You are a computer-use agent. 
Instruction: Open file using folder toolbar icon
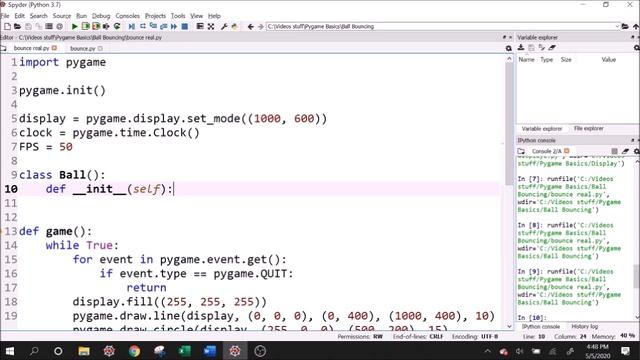(17, 27)
